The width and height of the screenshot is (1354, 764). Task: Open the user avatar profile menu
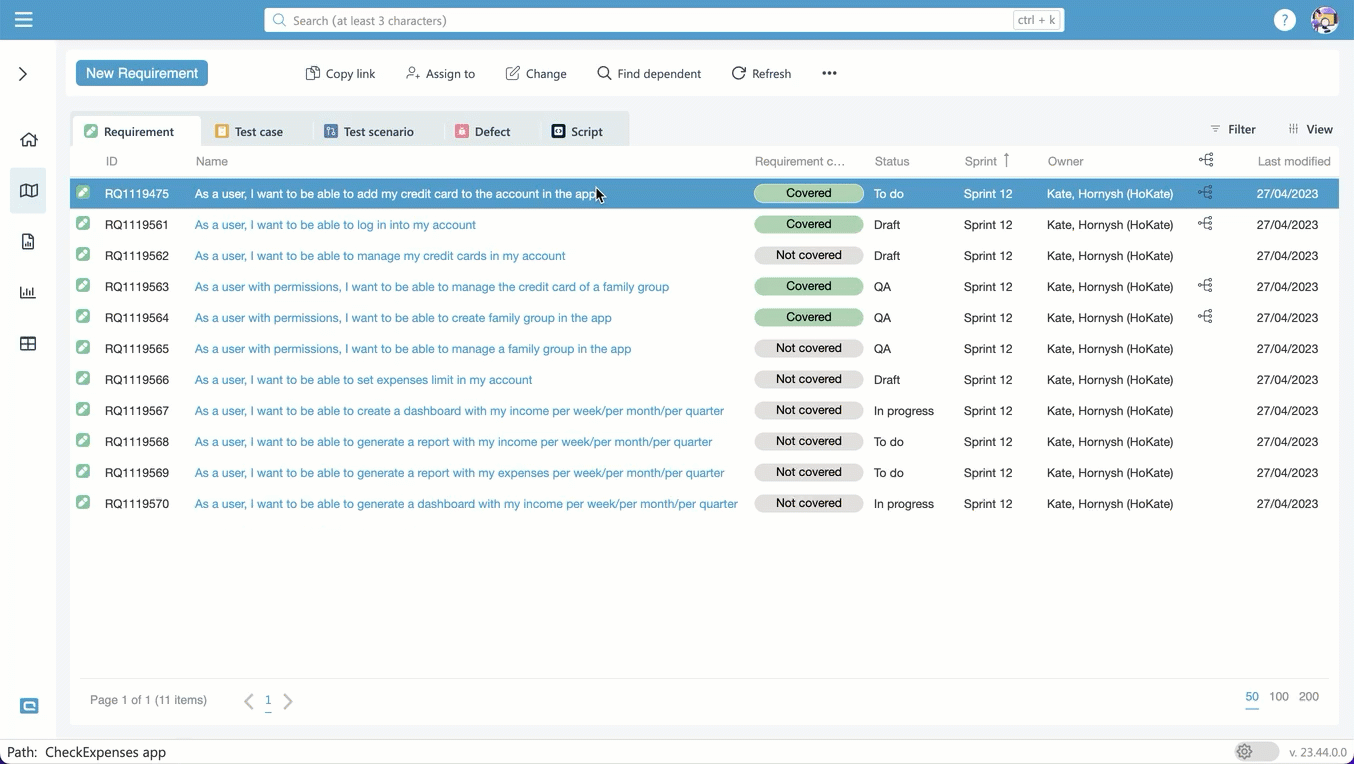click(1324, 20)
